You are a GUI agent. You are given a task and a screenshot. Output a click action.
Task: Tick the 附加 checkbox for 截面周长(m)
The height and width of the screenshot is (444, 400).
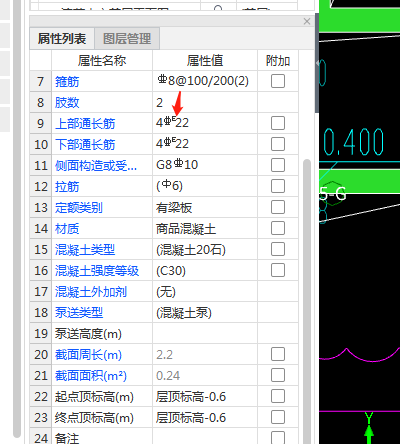278,354
